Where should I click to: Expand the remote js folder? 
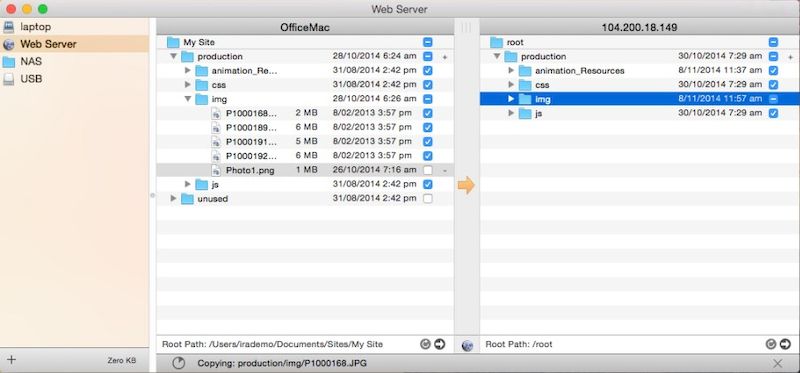511,113
